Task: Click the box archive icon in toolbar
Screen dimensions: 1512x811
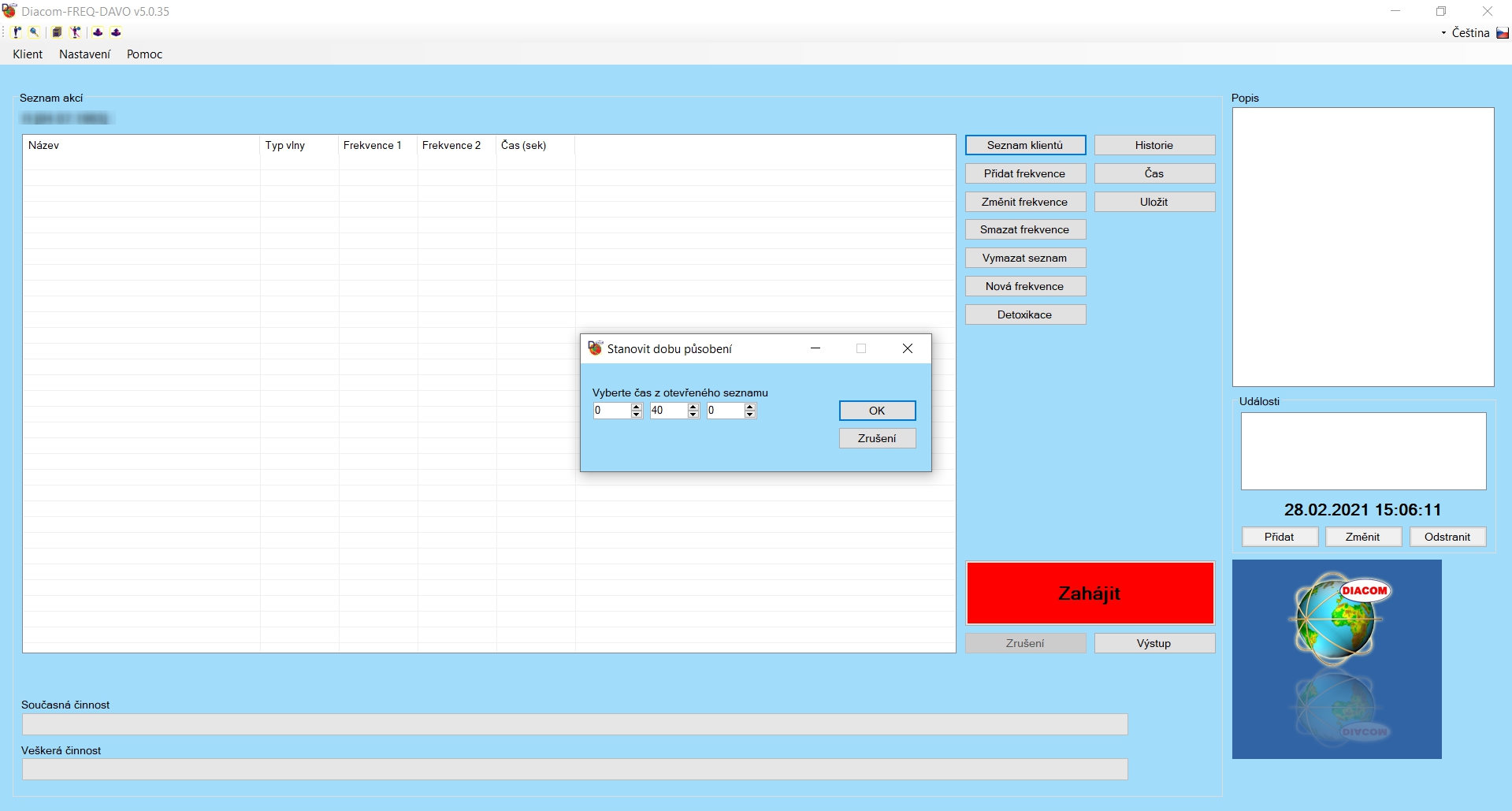Action: [x=57, y=32]
